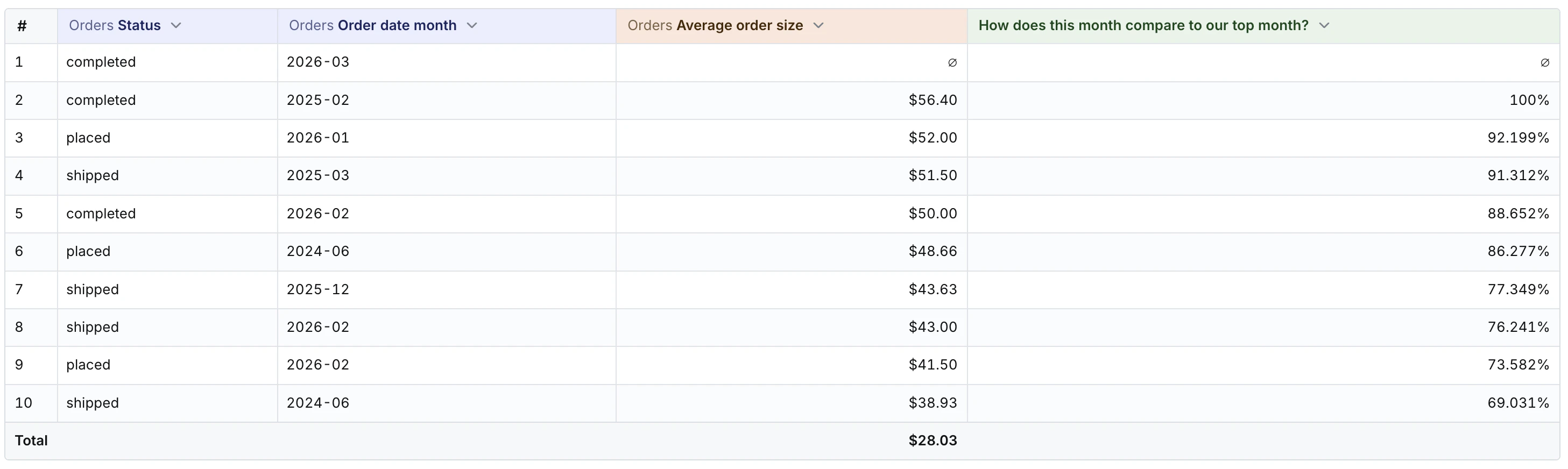Click the '$38.93' average order size cell

pos(792,403)
